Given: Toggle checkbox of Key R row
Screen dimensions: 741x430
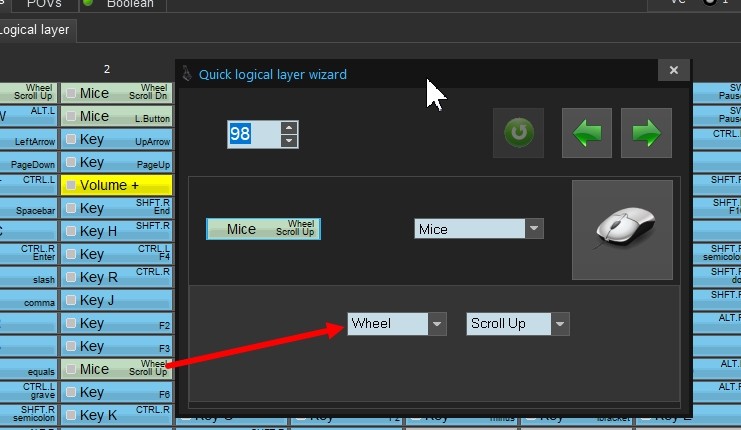Looking at the screenshot, I should (71, 277).
